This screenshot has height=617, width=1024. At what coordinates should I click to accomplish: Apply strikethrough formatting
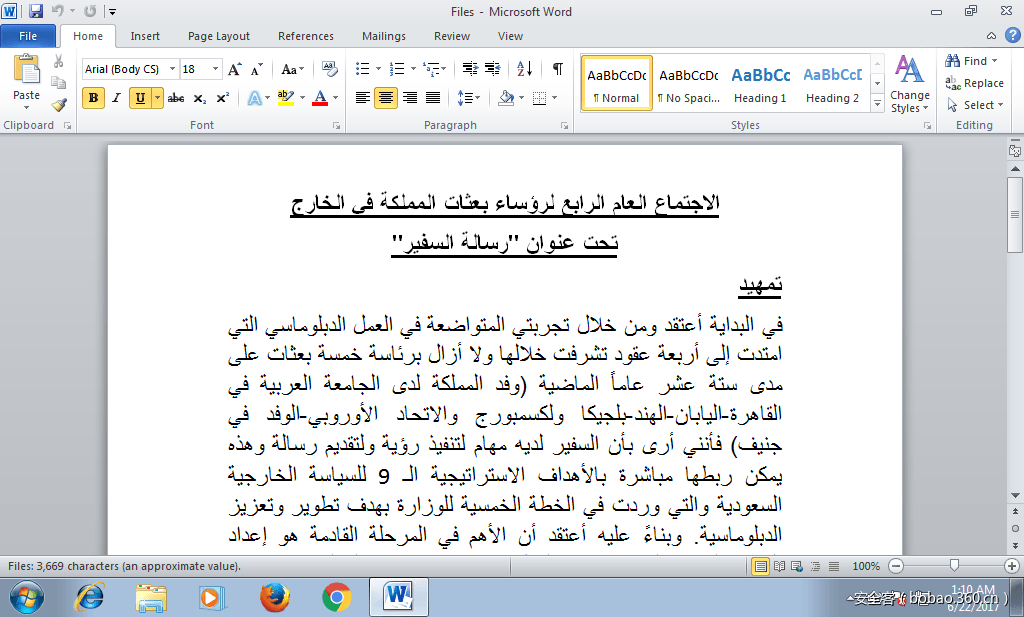pos(176,99)
